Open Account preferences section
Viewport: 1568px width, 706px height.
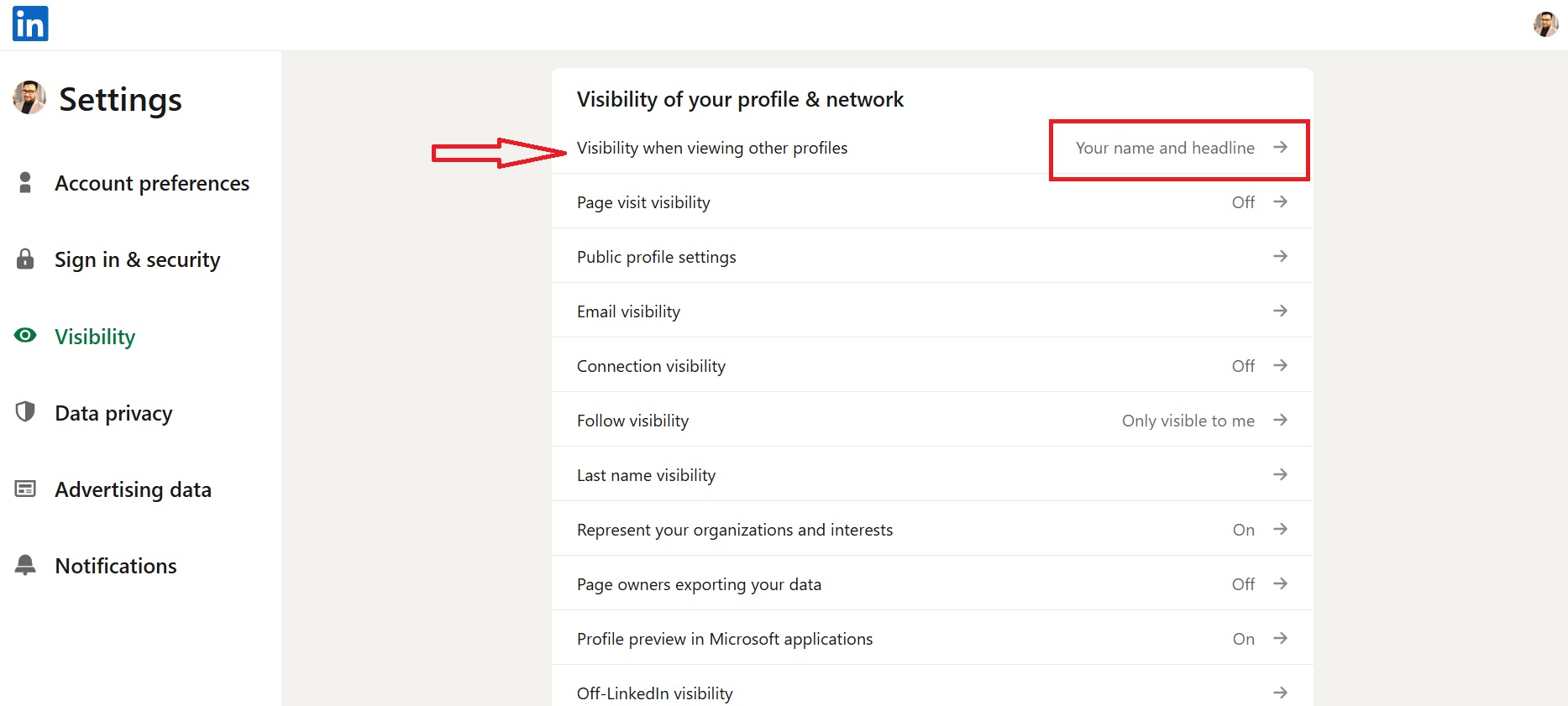(152, 183)
